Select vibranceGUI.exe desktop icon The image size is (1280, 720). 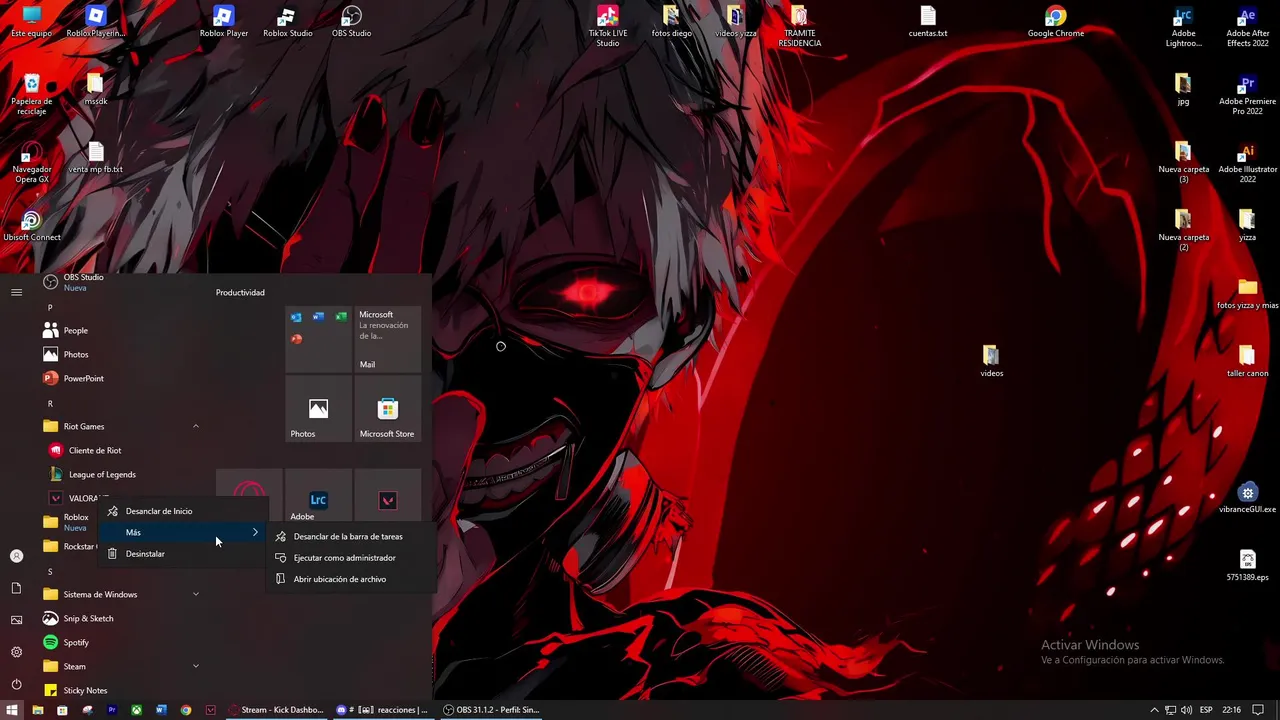click(1247, 499)
